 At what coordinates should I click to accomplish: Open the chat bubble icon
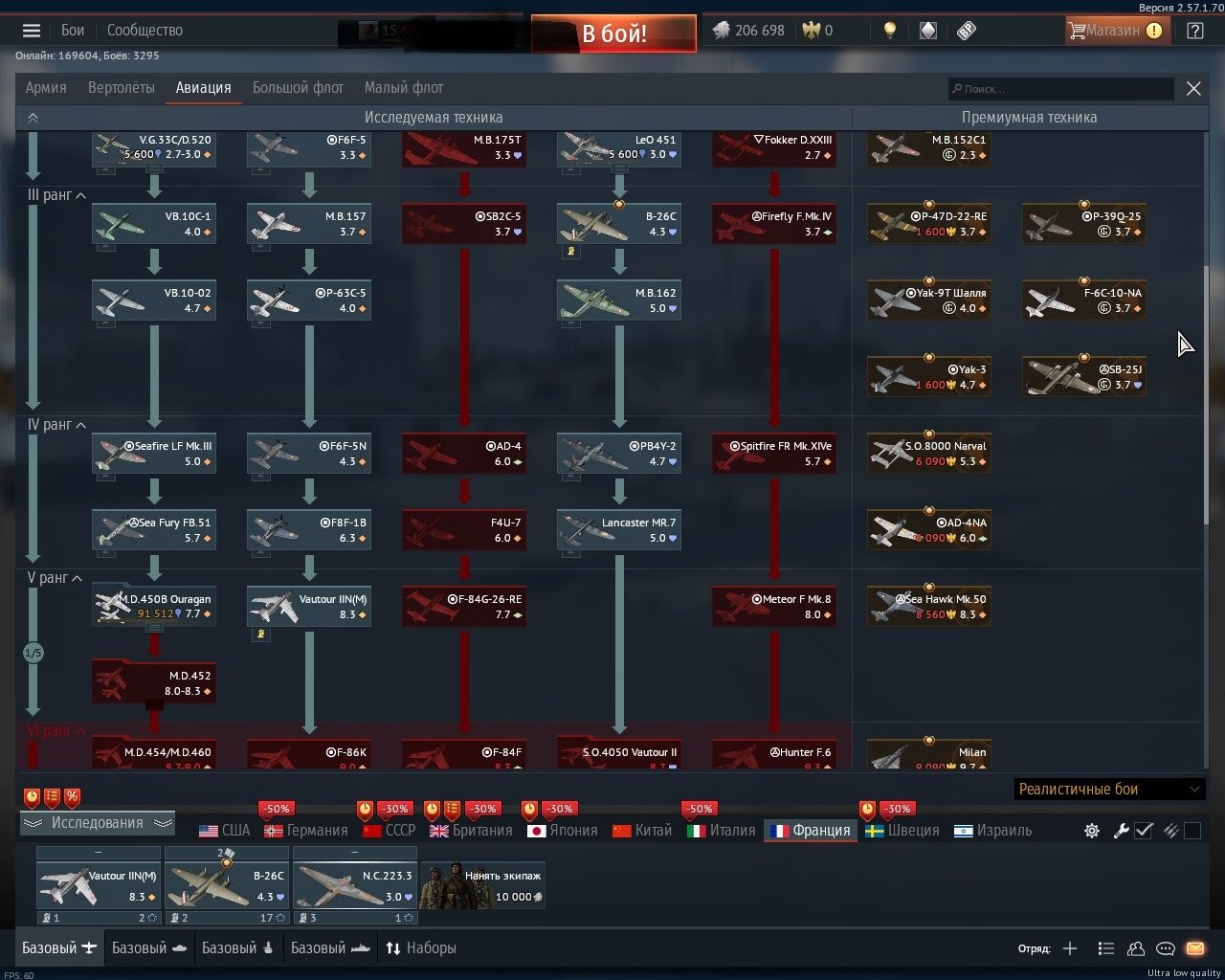(1166, 948)
